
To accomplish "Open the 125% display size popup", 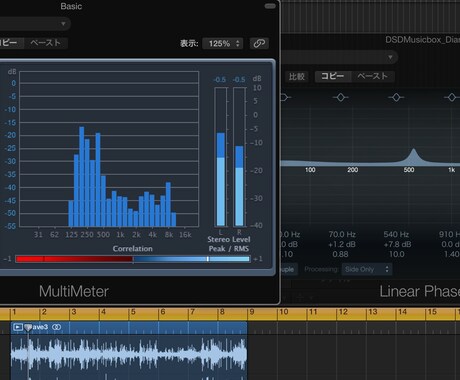I will [223, 43].
